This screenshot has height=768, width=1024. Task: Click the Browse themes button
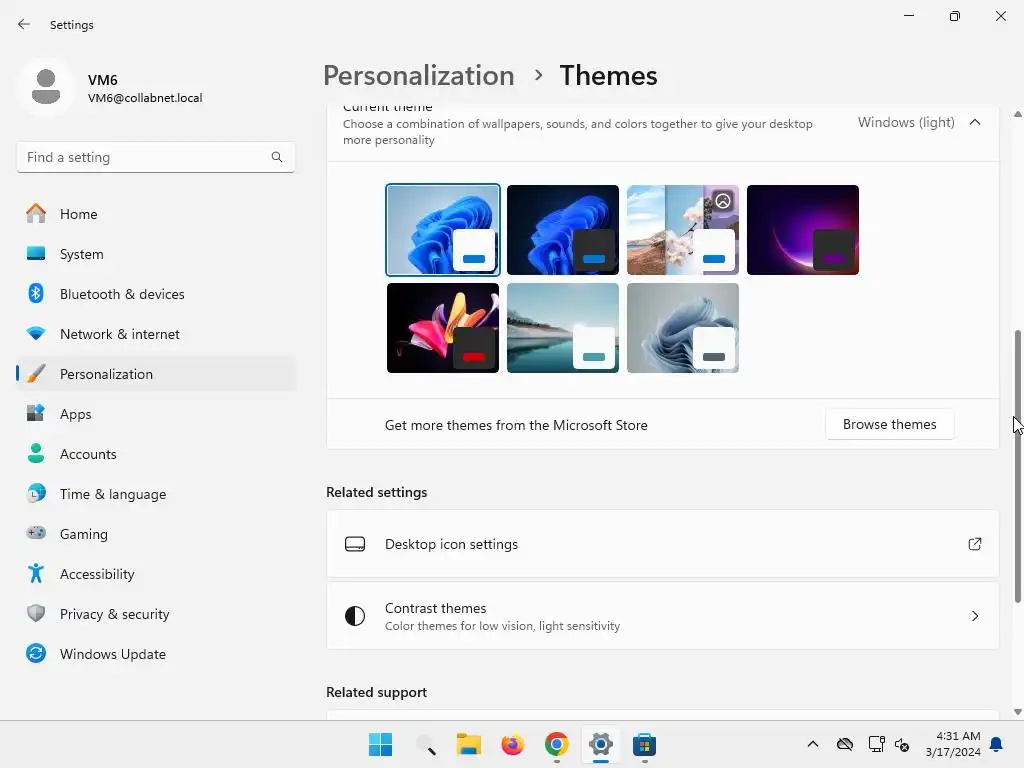pyautogui.click(x=889, y=424)
